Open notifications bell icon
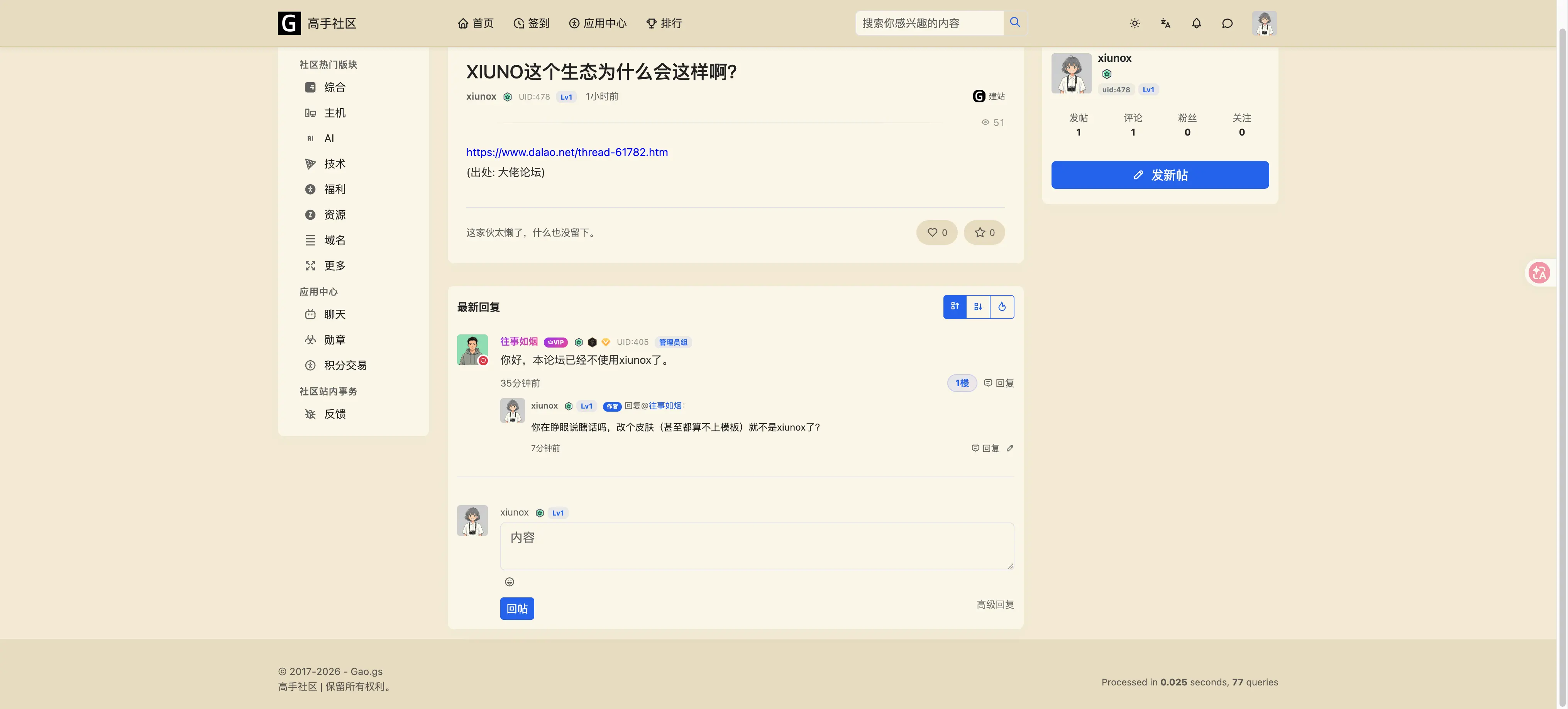Image resolution: width=1568 pixels, height=709 pixels. (1196, 23)
